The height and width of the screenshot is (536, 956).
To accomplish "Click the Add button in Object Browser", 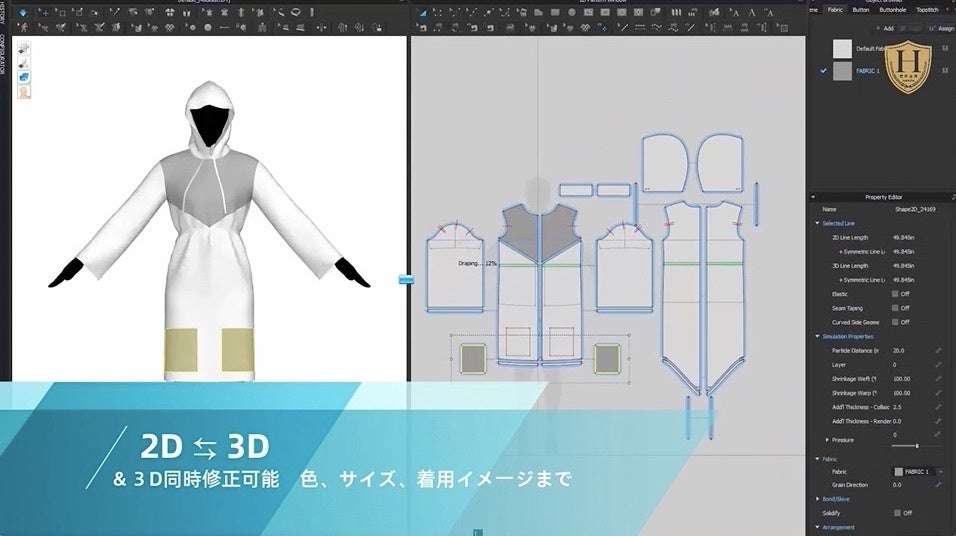I will pos(885,29).
